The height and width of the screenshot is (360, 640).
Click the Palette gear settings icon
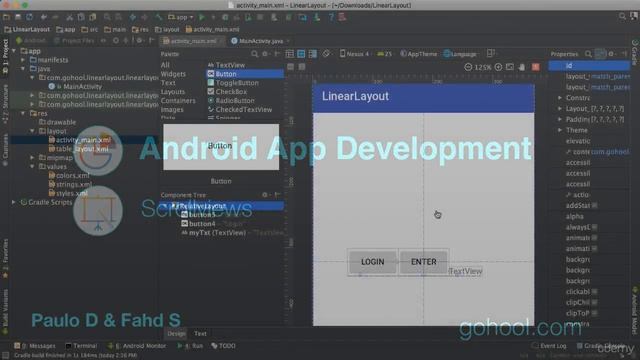(x=265, y=54)
